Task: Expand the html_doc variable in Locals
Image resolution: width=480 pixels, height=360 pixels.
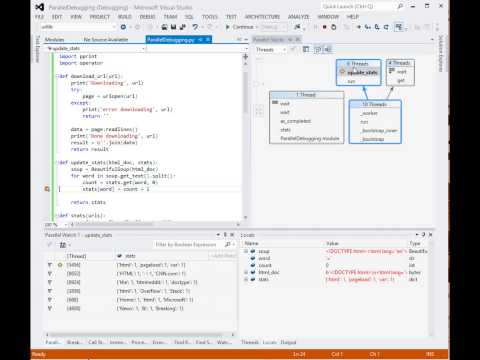Action: (246, 272)
